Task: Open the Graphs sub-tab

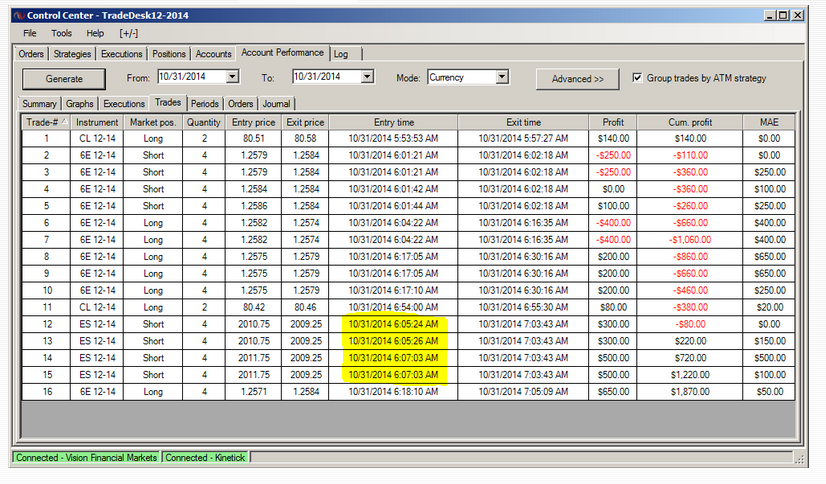Action: [x=80, y=104]
